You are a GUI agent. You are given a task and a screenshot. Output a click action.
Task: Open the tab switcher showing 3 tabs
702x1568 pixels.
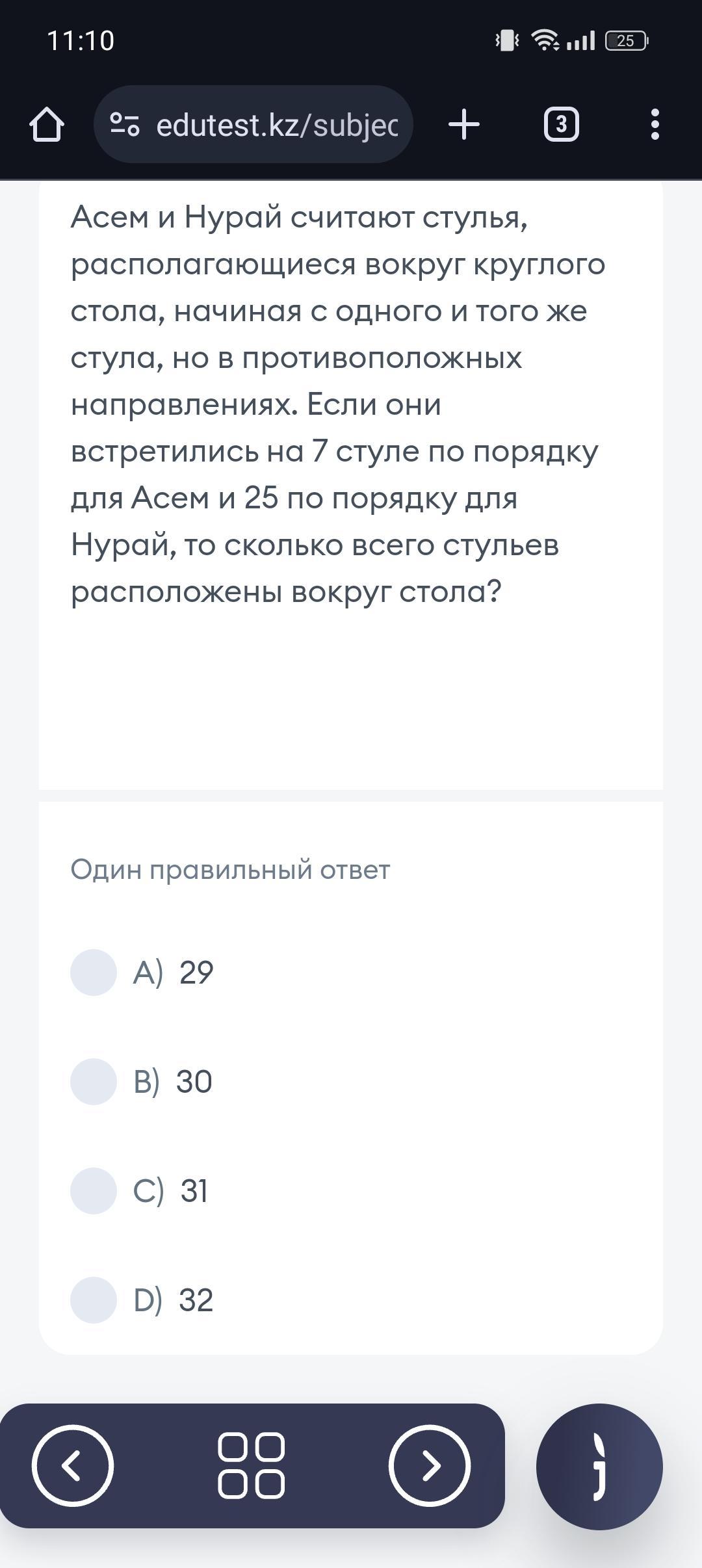562,124
